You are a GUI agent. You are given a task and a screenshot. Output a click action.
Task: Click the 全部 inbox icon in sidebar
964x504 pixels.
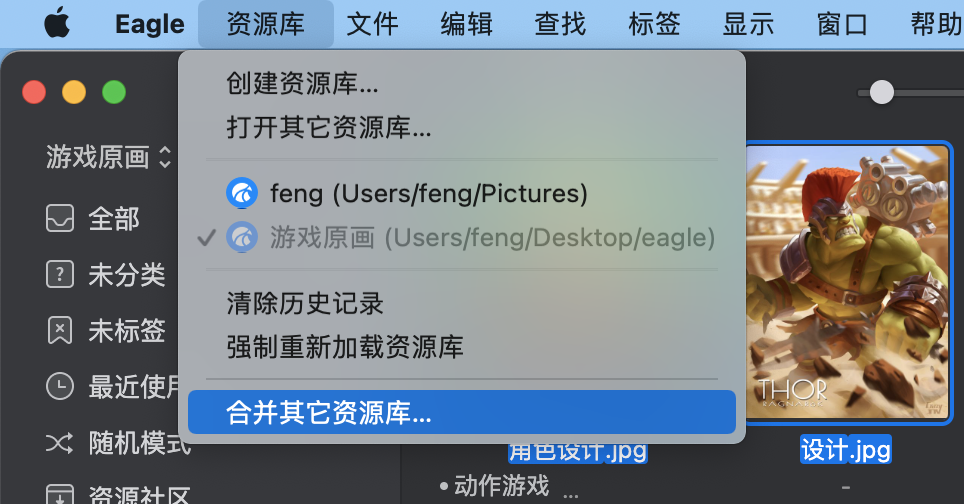[60, 218]
